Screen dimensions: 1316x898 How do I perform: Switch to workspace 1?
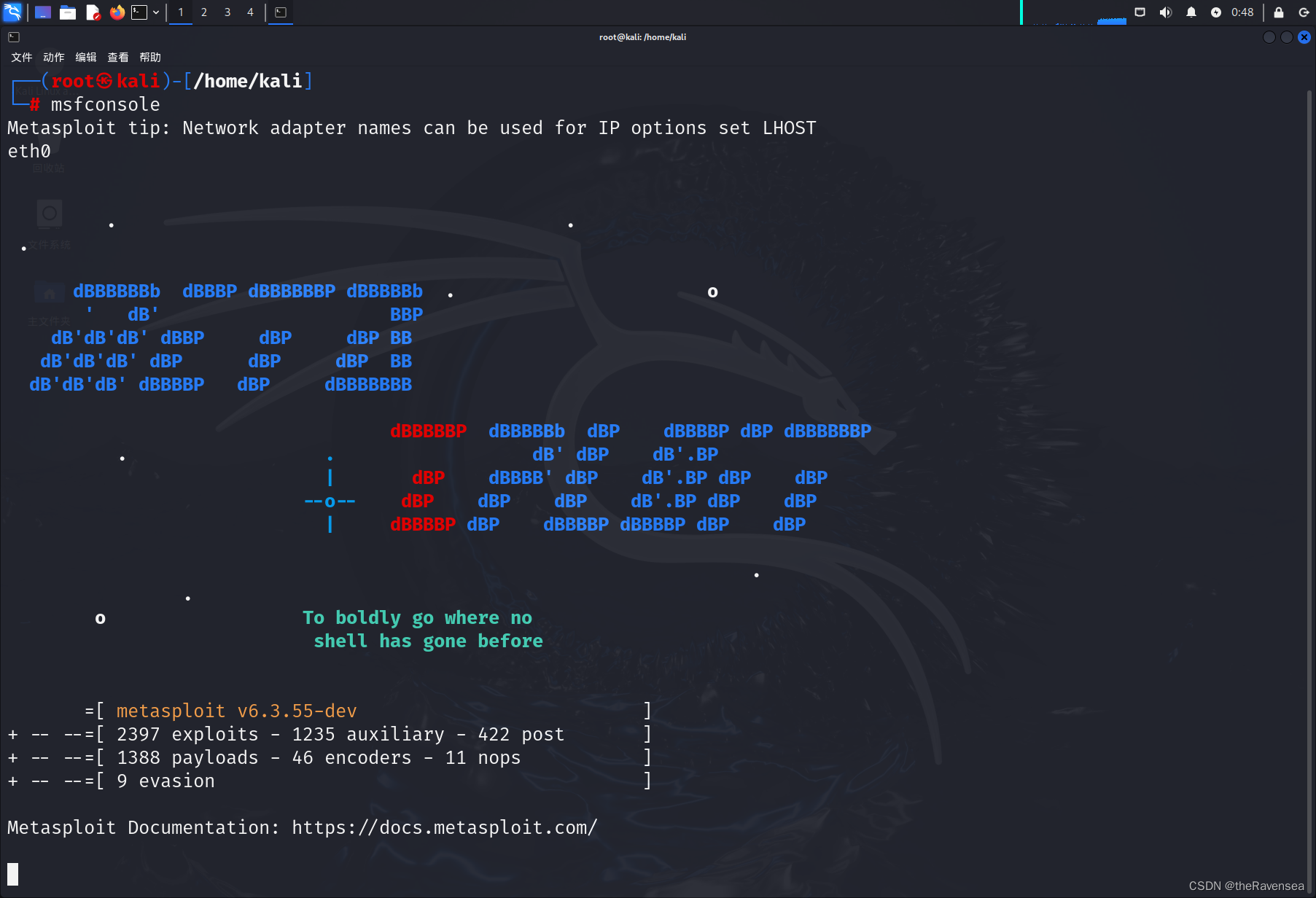(x=181, y=12)
